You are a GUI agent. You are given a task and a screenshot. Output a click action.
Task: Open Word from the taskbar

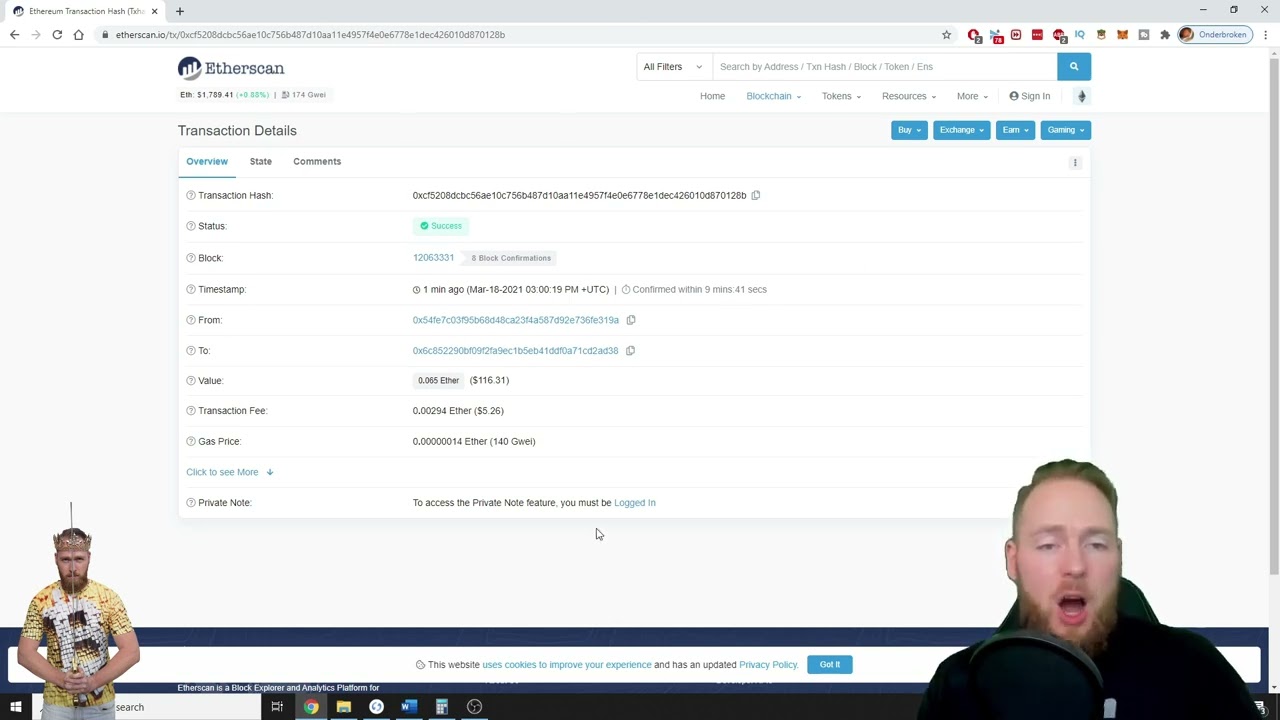[408, 707]
